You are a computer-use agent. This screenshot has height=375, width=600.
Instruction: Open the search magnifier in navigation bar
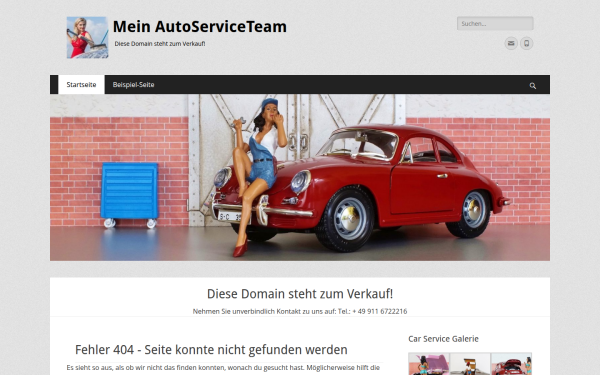coord(532,85)
